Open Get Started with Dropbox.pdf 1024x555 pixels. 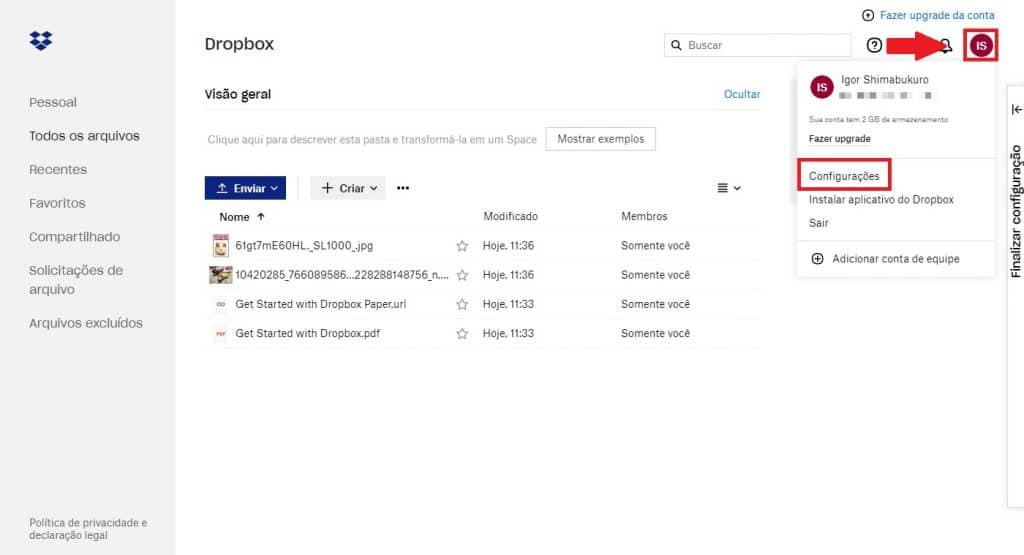click(x=308, y=334)
